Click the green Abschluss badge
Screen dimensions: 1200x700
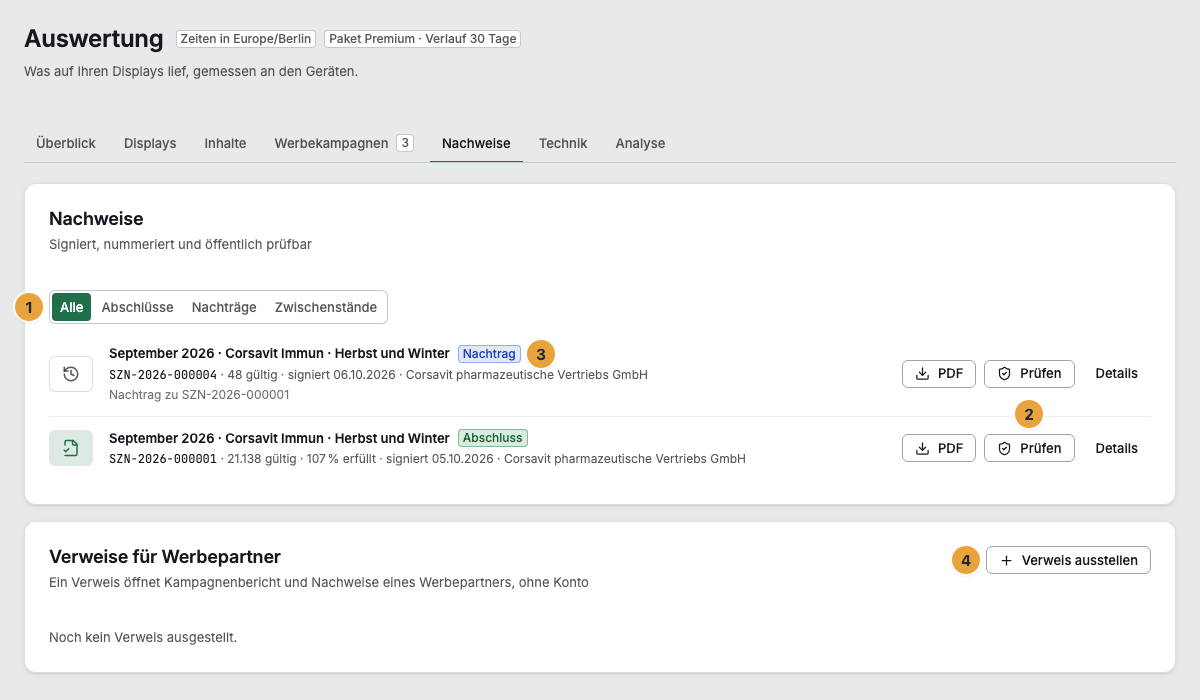493,438
